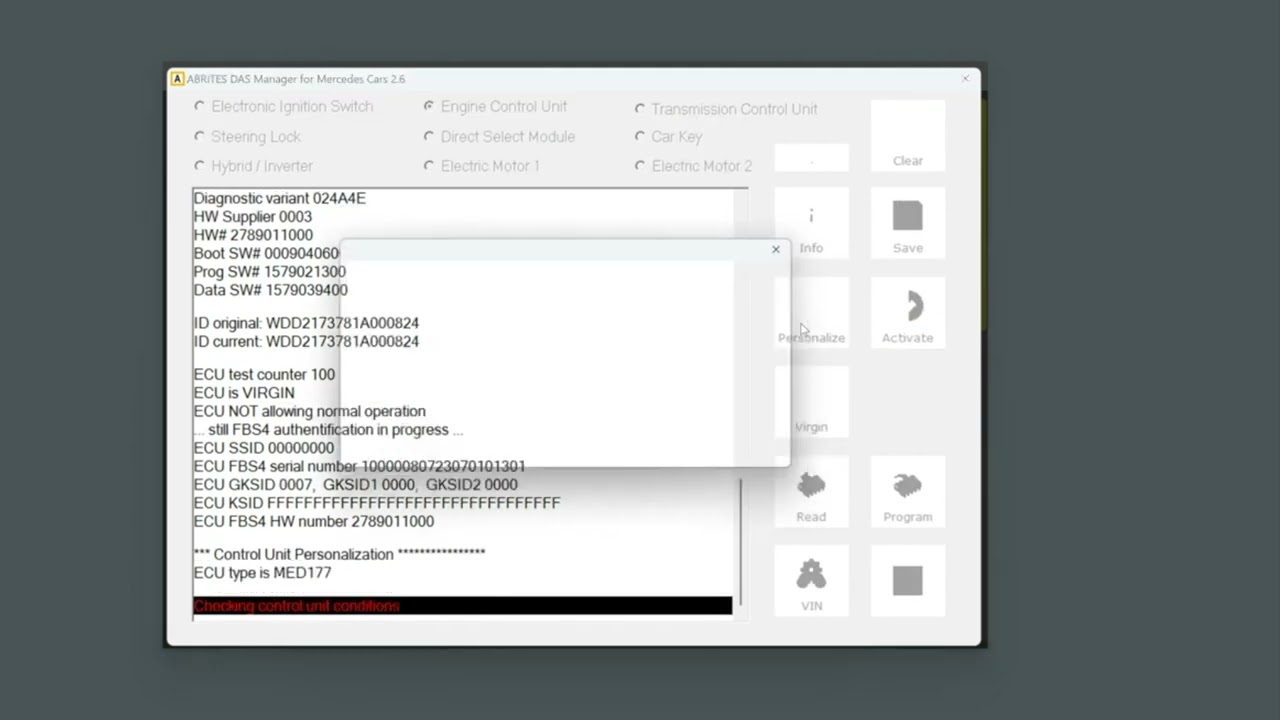Click the gray stop square icon
This screenshot has width=1280, height=720.
pyautogui.click(x=908, y=581)
